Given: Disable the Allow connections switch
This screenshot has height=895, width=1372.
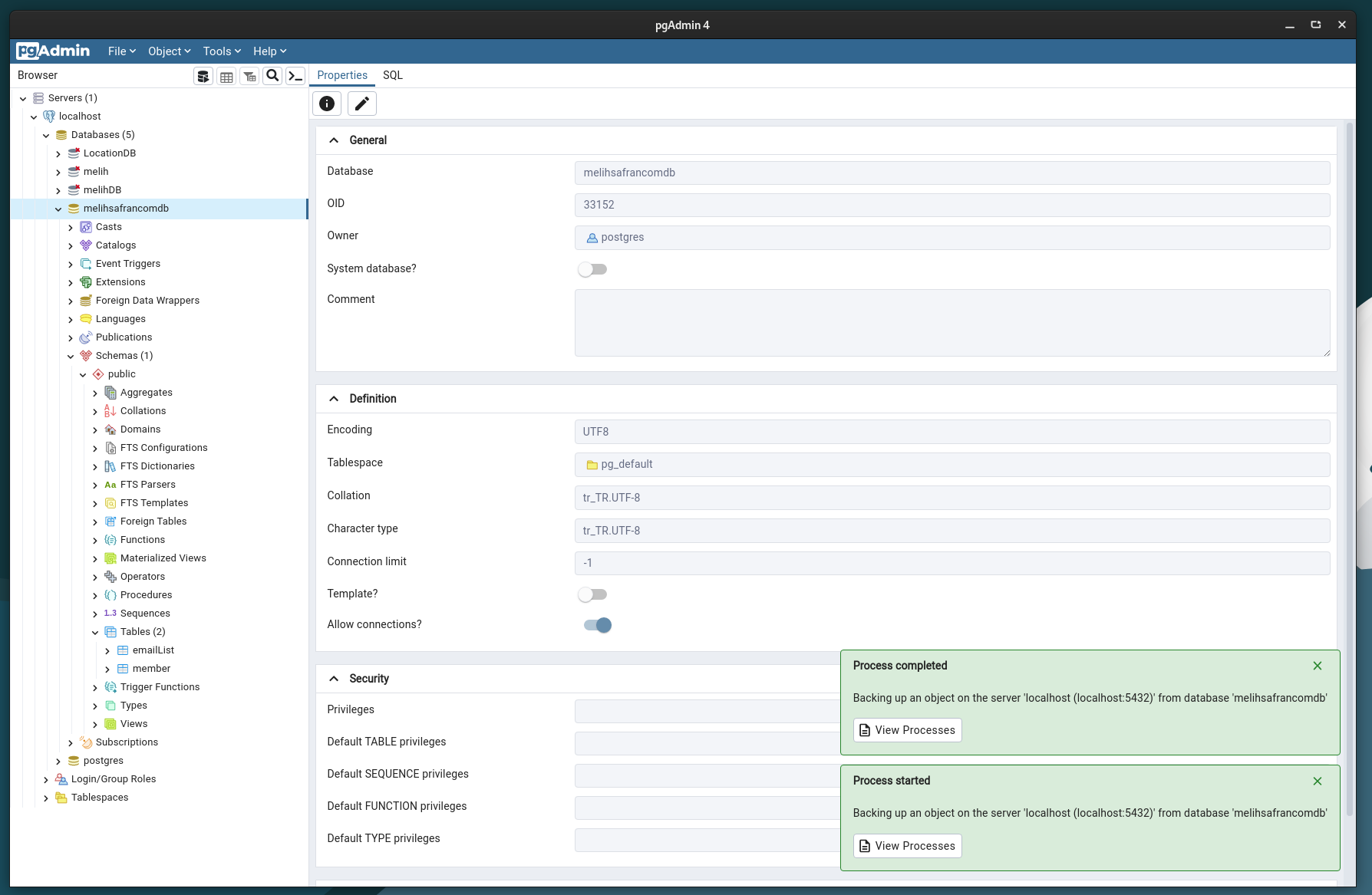Looking at the screenshot, I should [598, 625].
